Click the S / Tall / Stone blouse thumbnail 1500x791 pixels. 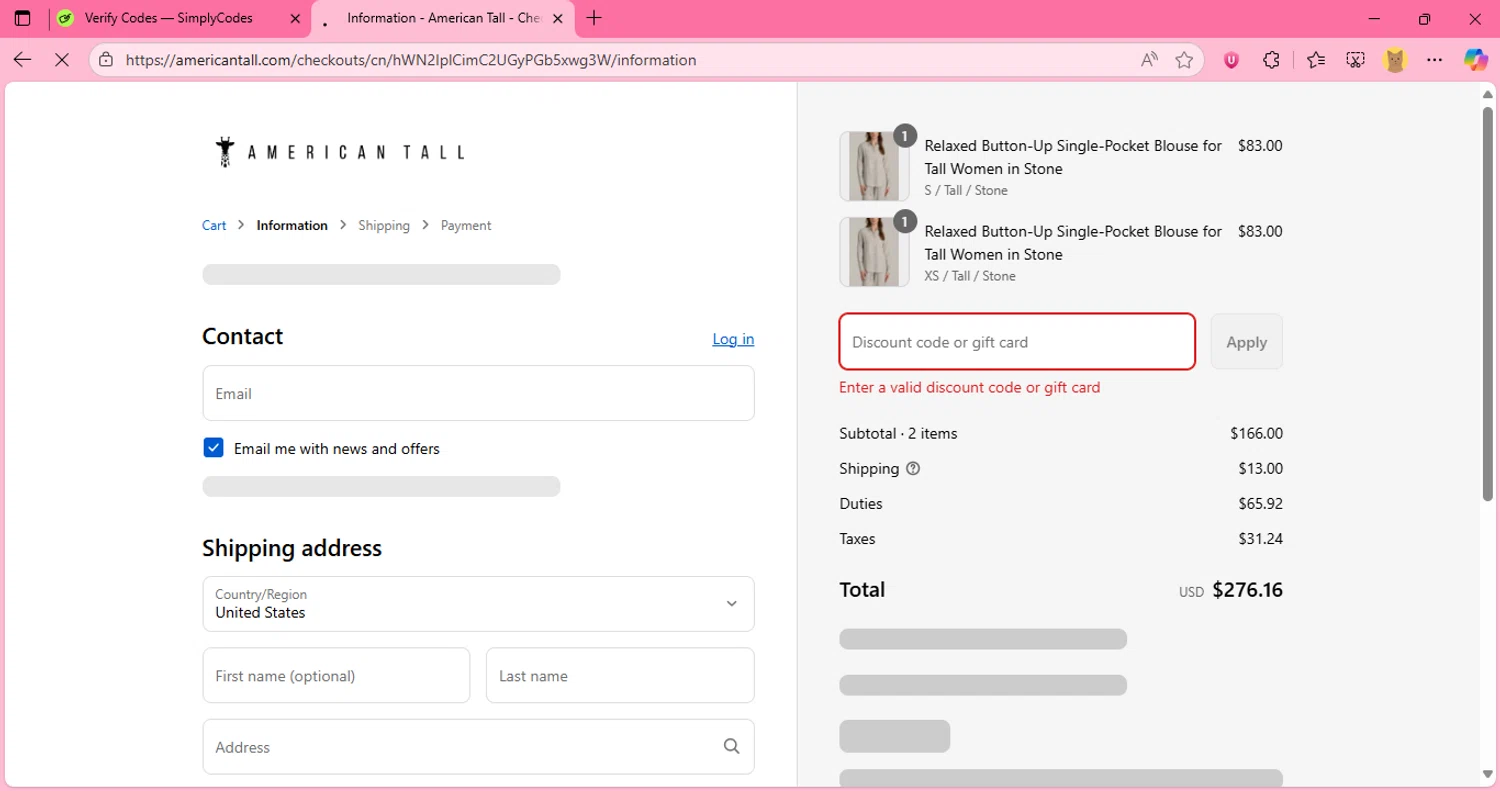coord(874,166)
